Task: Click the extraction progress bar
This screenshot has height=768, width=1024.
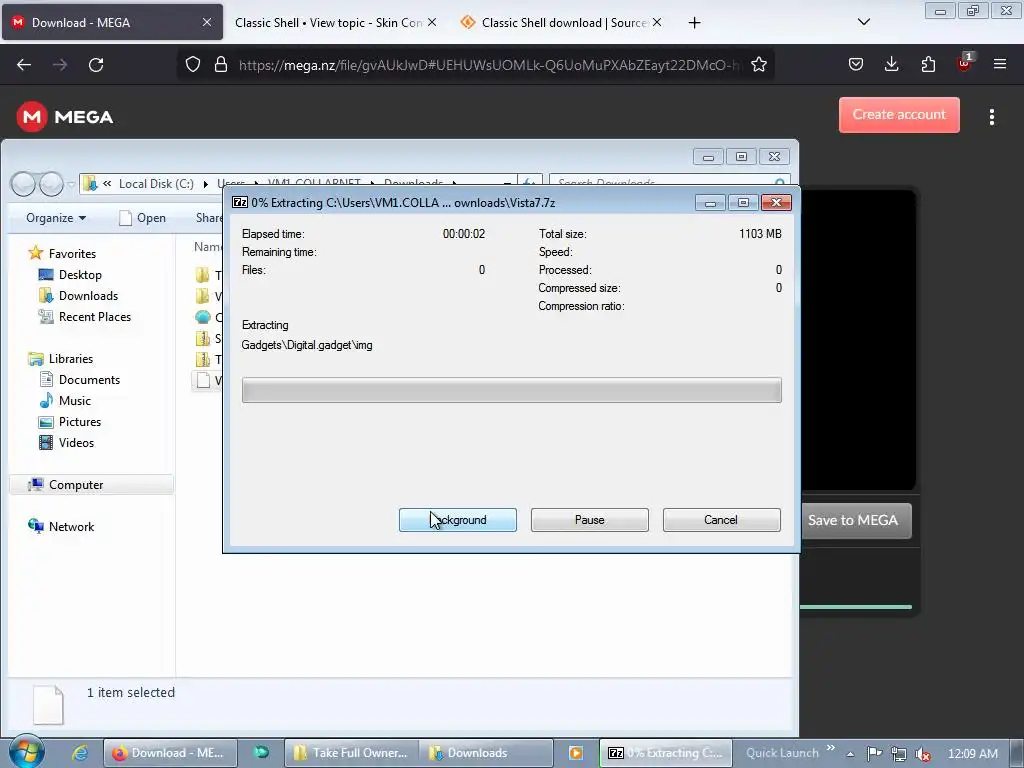Action: [x=511, y=390]
